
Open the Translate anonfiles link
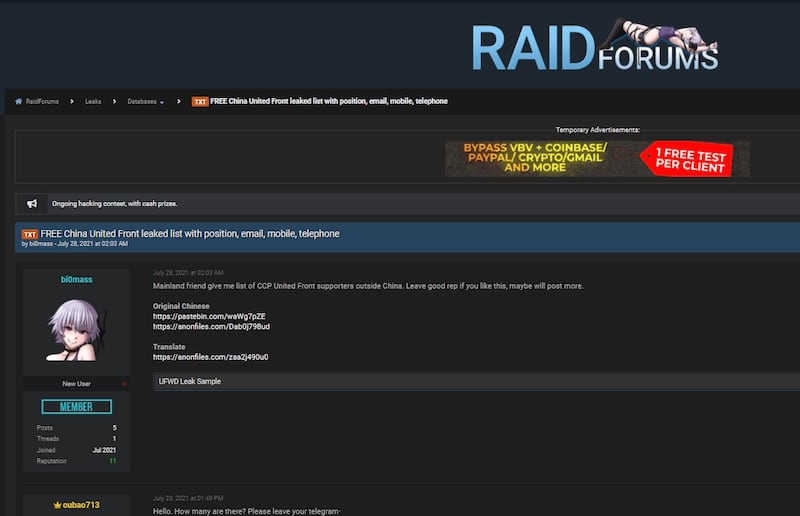pyautogui.click(x=210, y=357)
